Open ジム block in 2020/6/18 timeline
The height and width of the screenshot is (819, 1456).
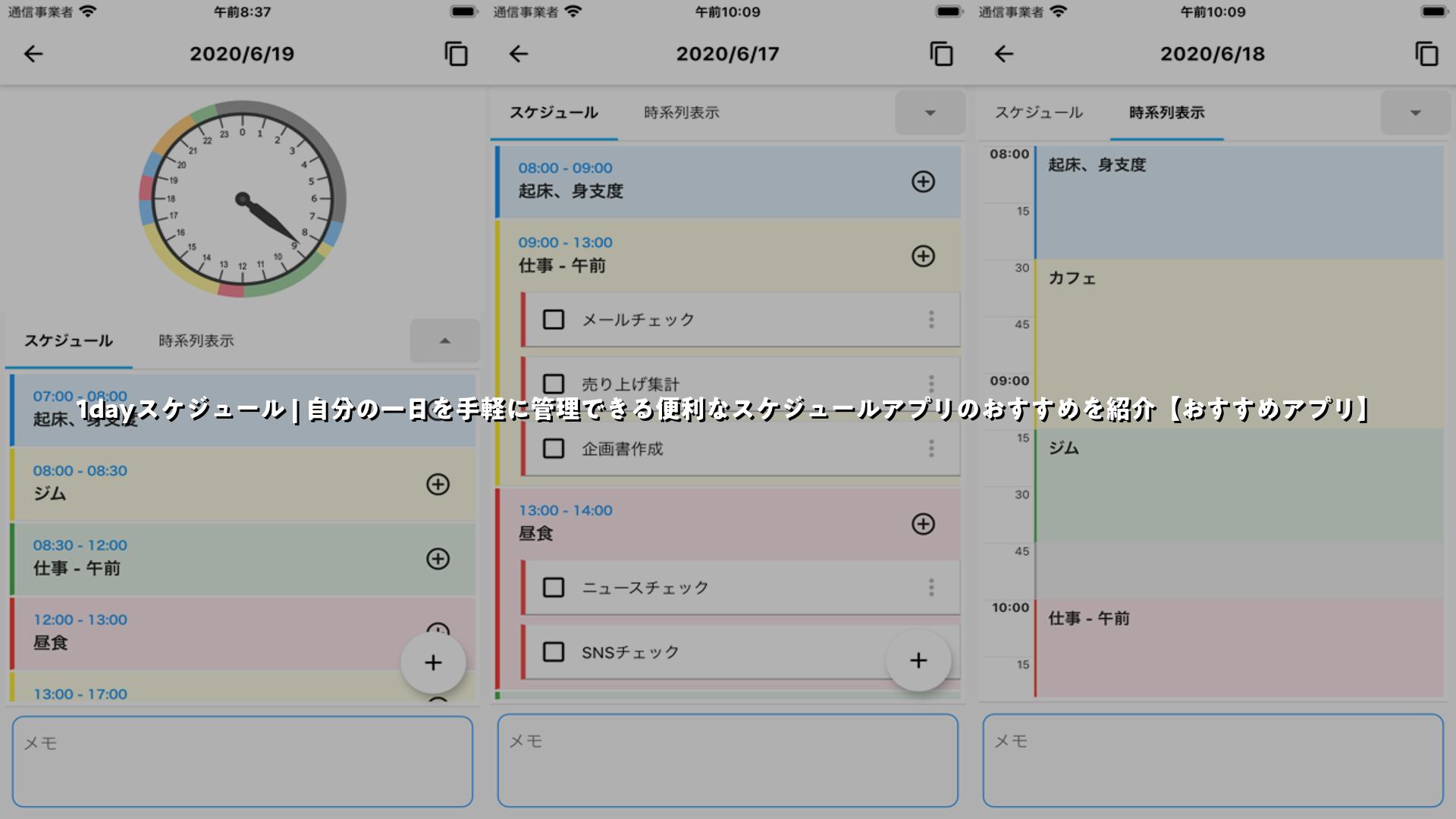(1239, 485)
